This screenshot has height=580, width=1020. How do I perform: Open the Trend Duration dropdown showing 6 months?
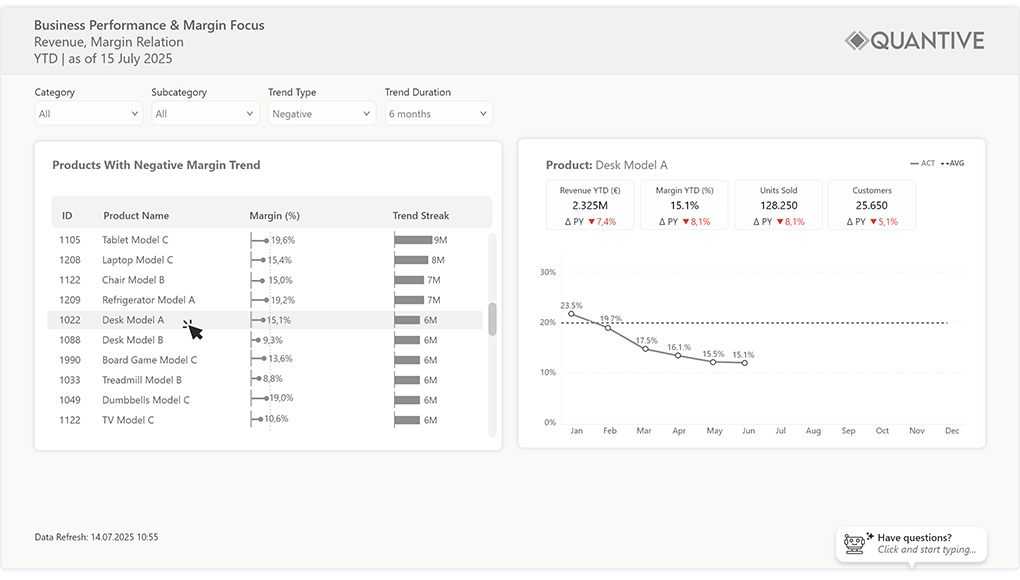coord(437,113)
